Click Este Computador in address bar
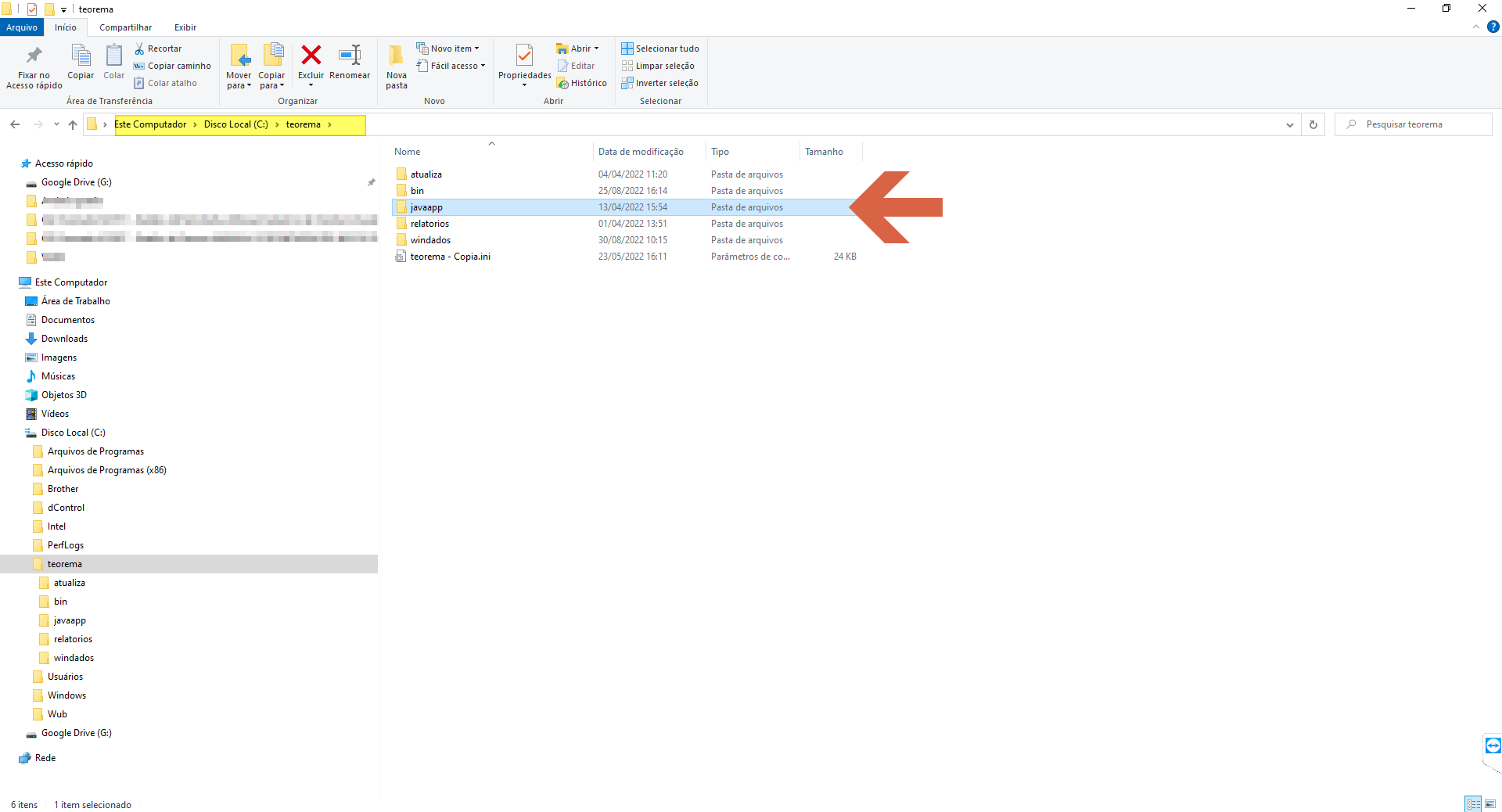The image size is (1502, 812). click(x=150, y=124)
